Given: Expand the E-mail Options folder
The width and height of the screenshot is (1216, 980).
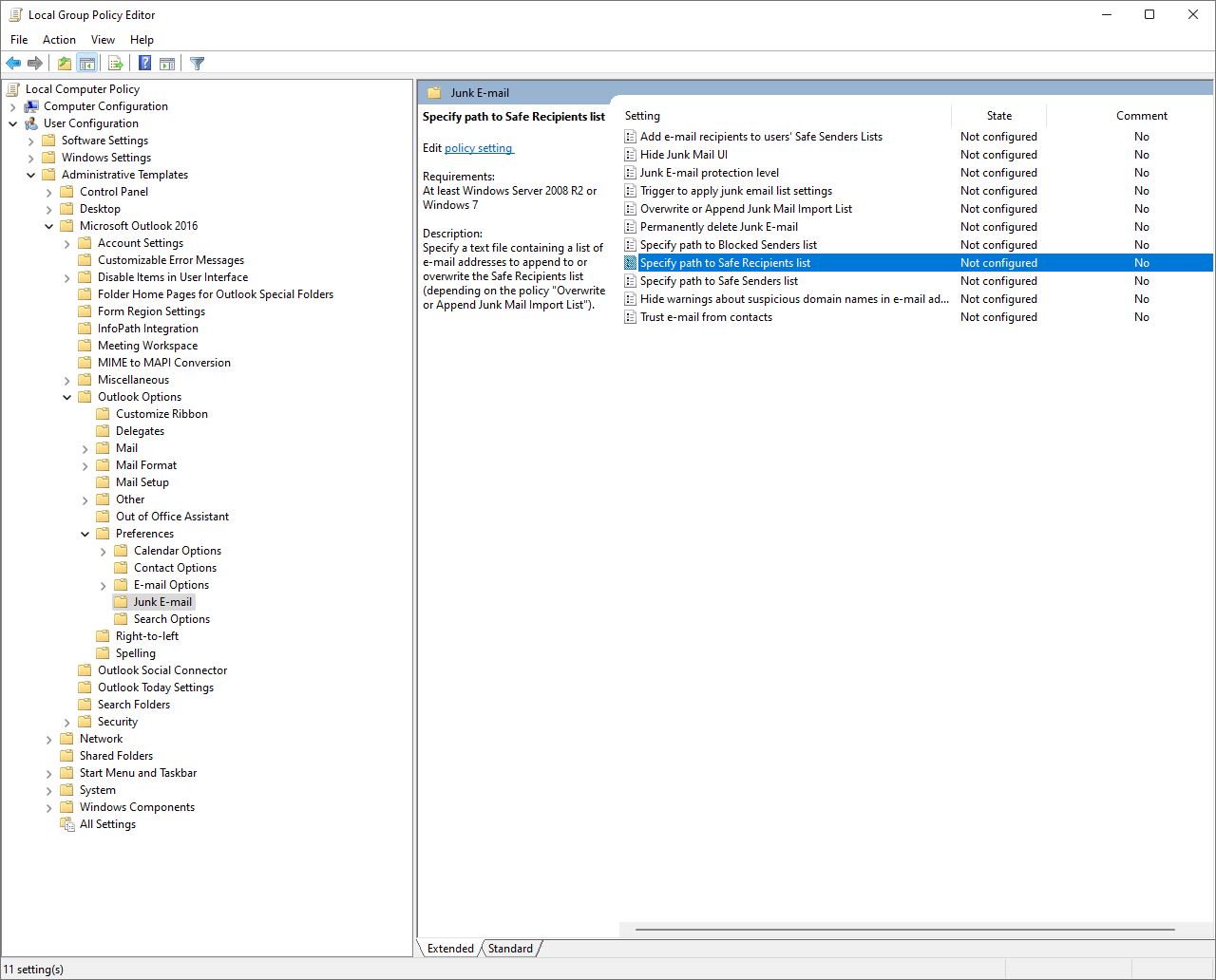Looking at the screenshot, I should pyautogui.click(x=104, y=585).
